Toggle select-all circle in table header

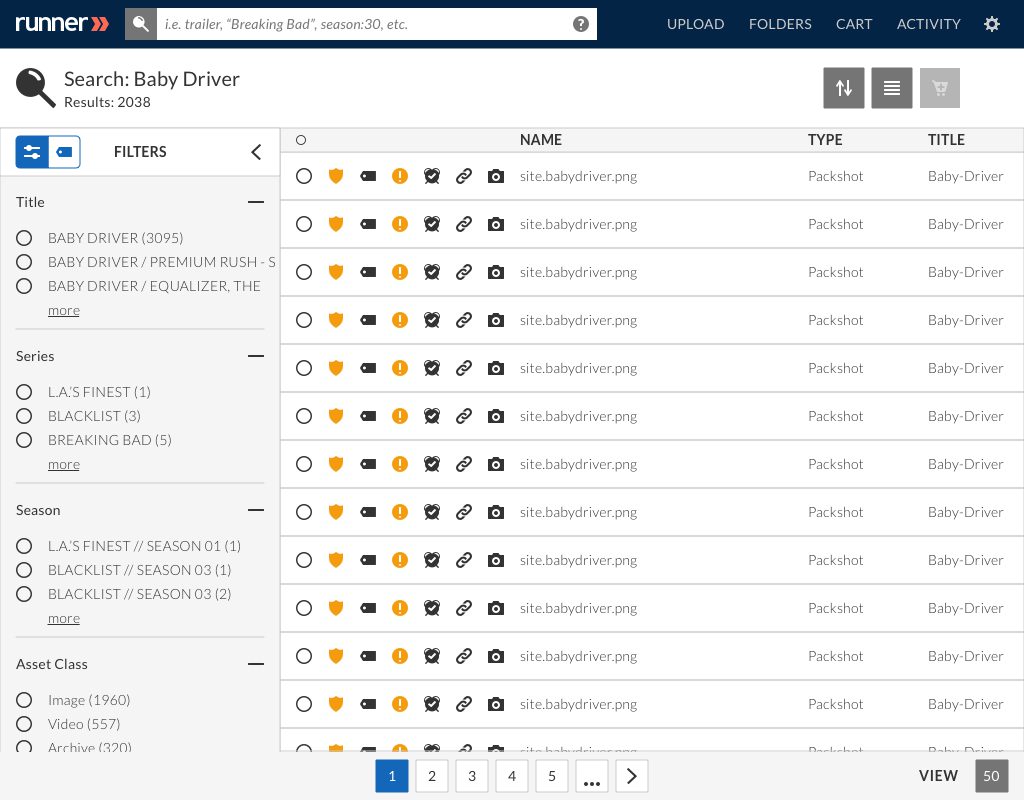(301, 140)
